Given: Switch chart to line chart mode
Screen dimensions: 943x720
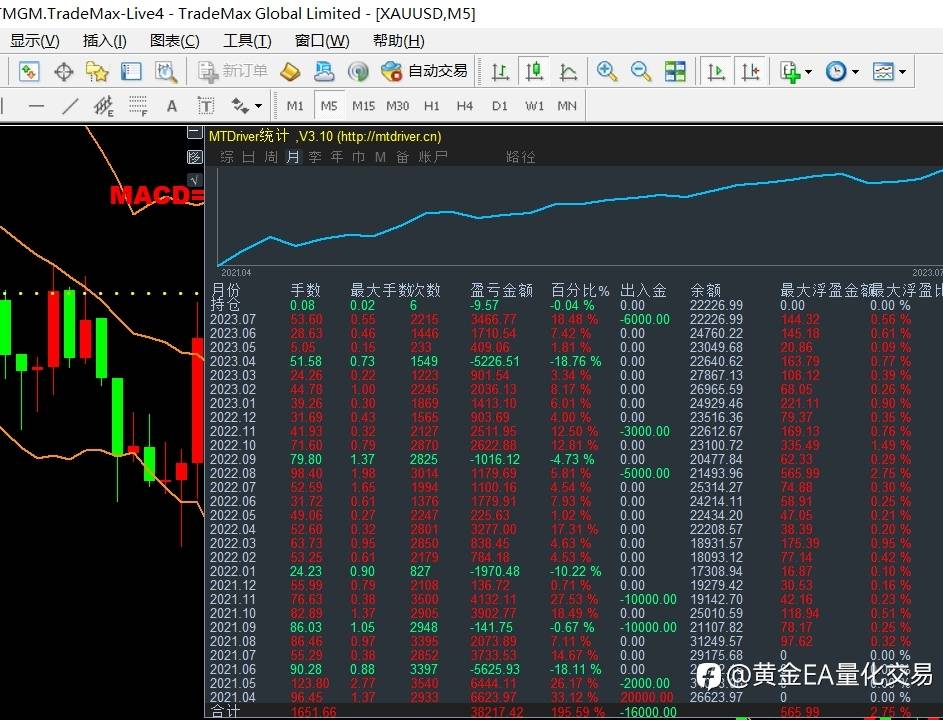Looking at the screenshot, I should [568, 72].
